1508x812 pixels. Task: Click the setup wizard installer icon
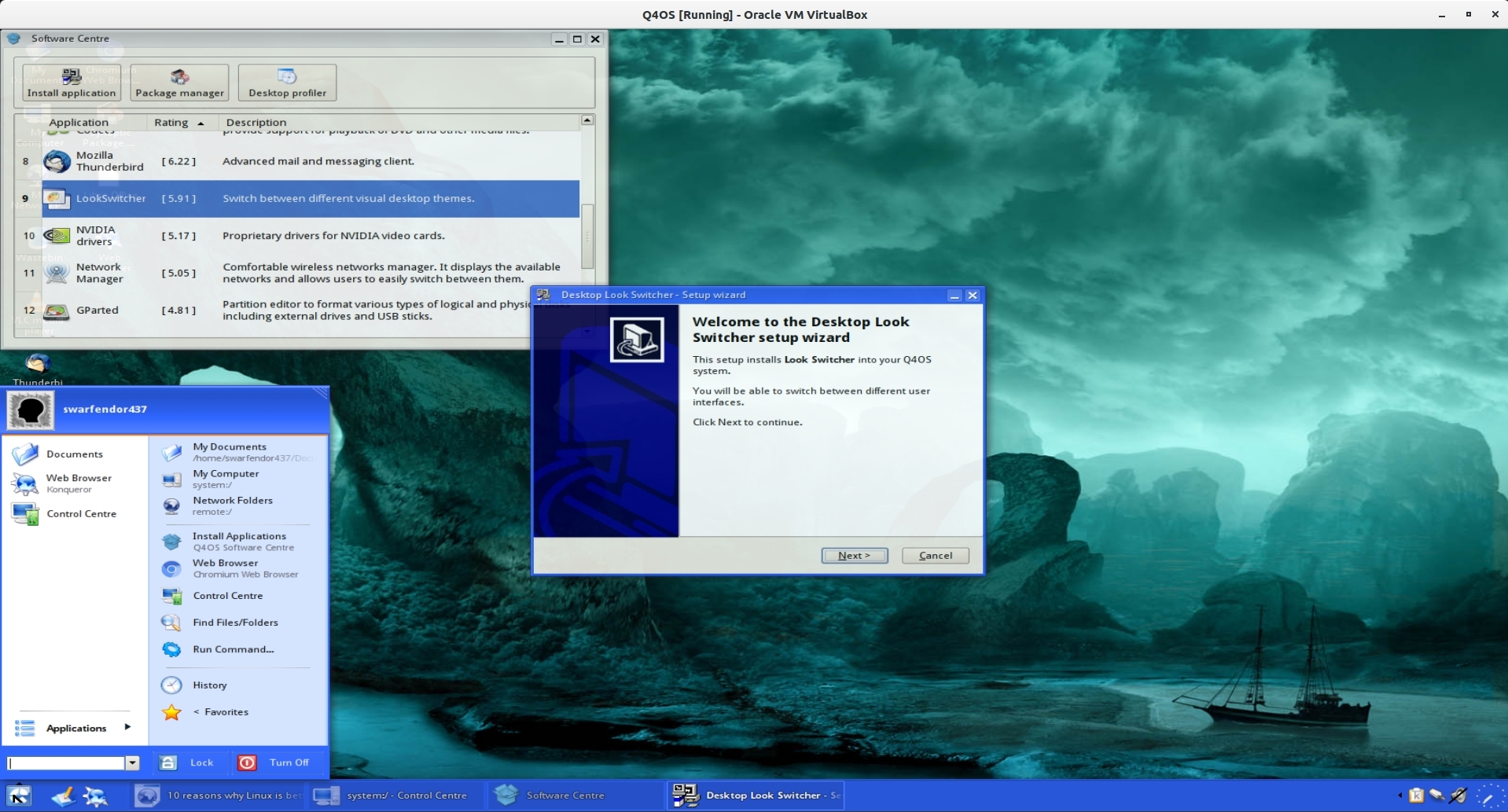click(x=637, y=340)
